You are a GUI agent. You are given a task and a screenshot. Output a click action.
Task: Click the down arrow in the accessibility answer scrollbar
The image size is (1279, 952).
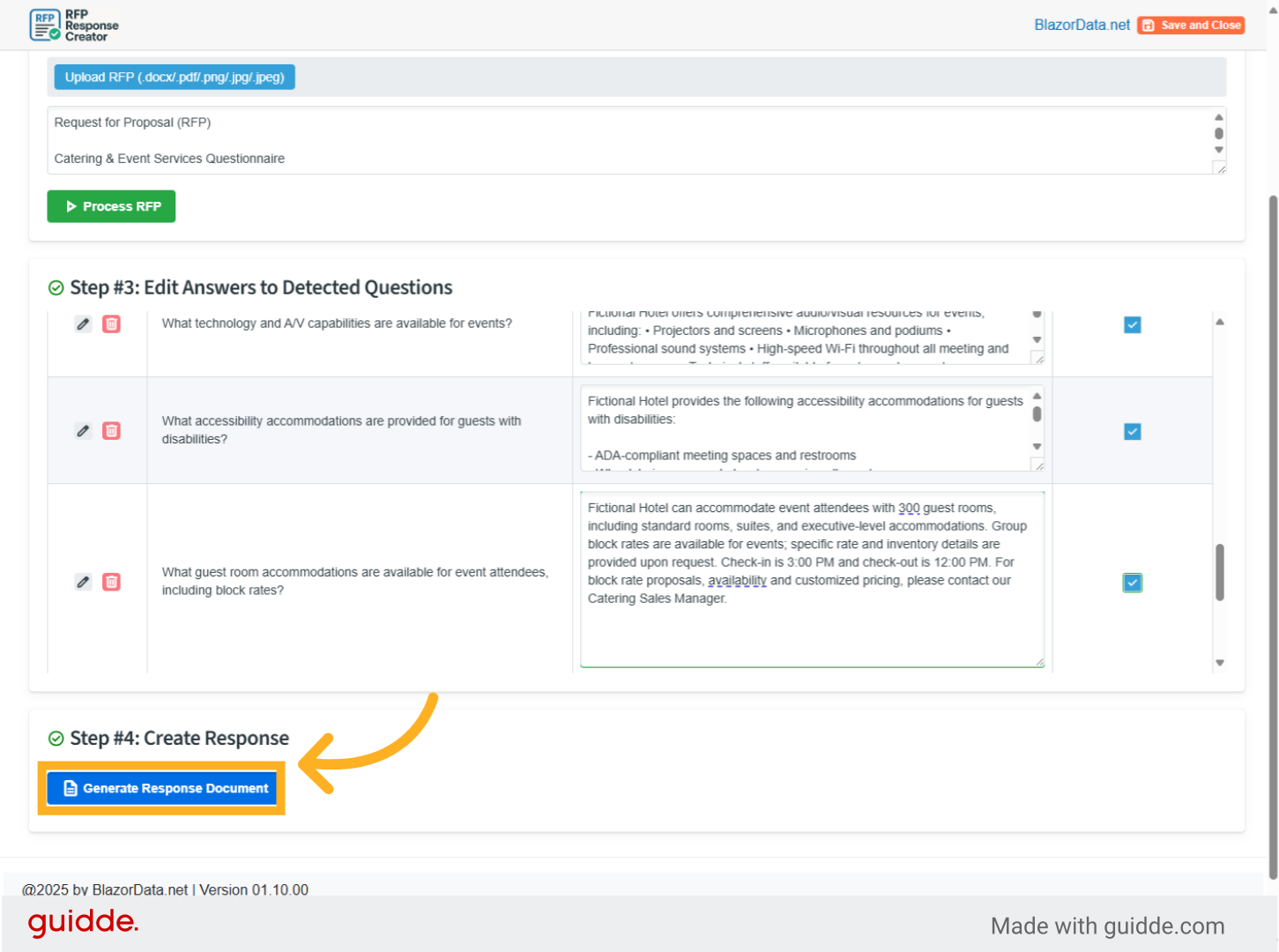1037,447
